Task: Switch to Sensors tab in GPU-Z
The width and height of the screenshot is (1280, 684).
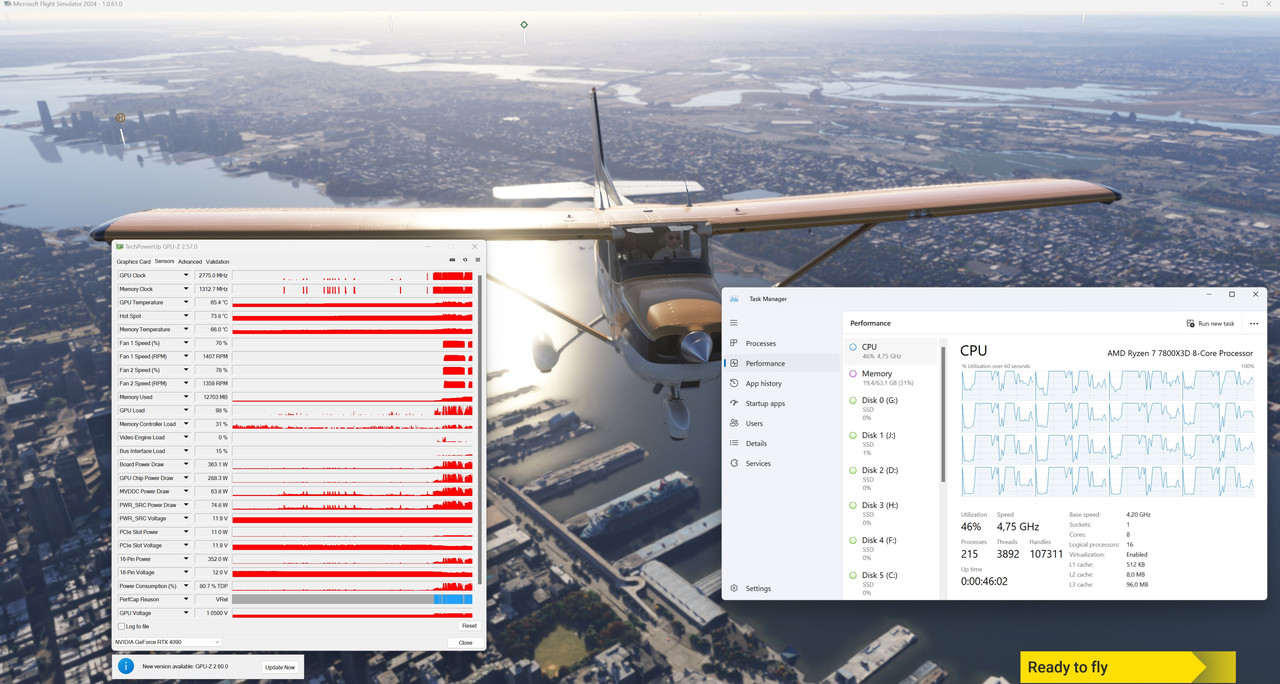Action: [164, 261]
